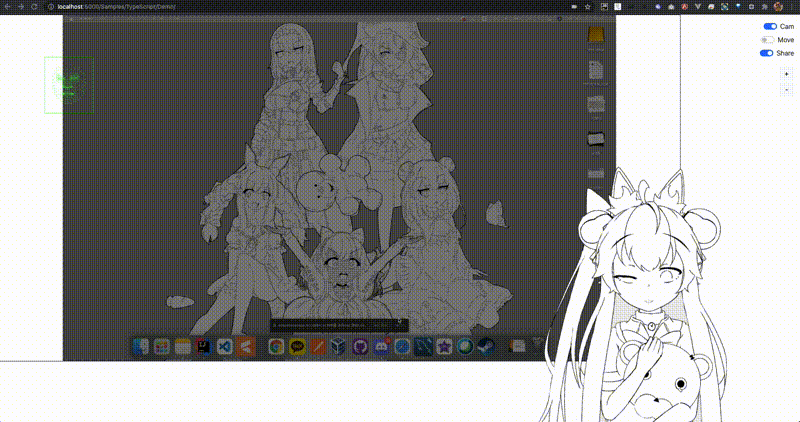Go back using browser back arrow
800x422 pixels.
point(7,7)
